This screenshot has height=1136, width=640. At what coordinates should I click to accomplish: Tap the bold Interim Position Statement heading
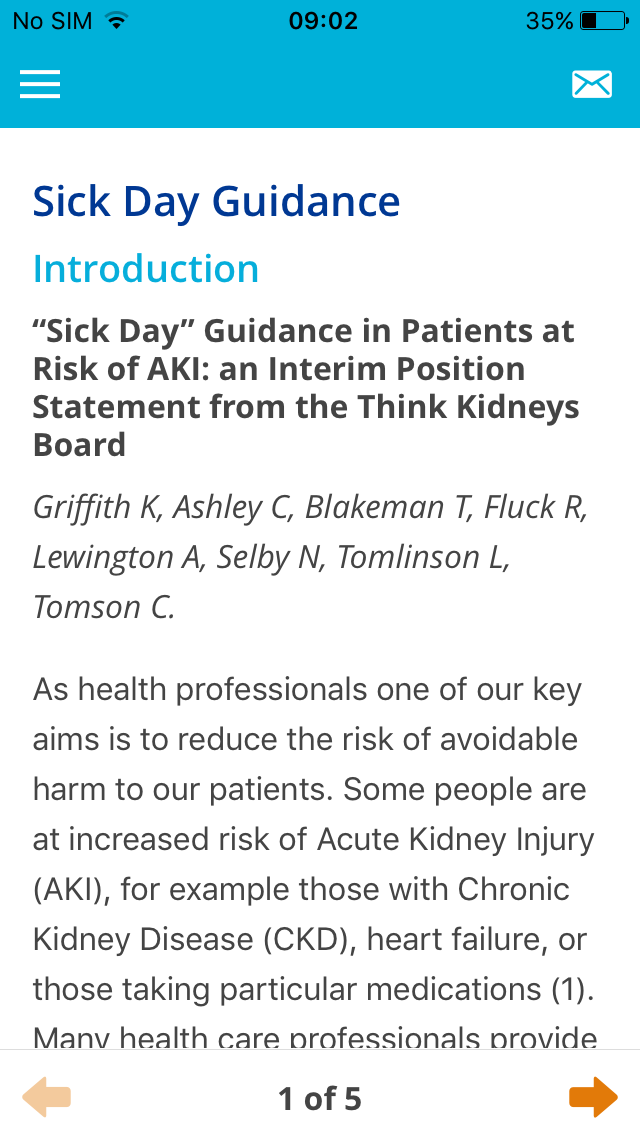pyautogui.click(x=305, y=387)
